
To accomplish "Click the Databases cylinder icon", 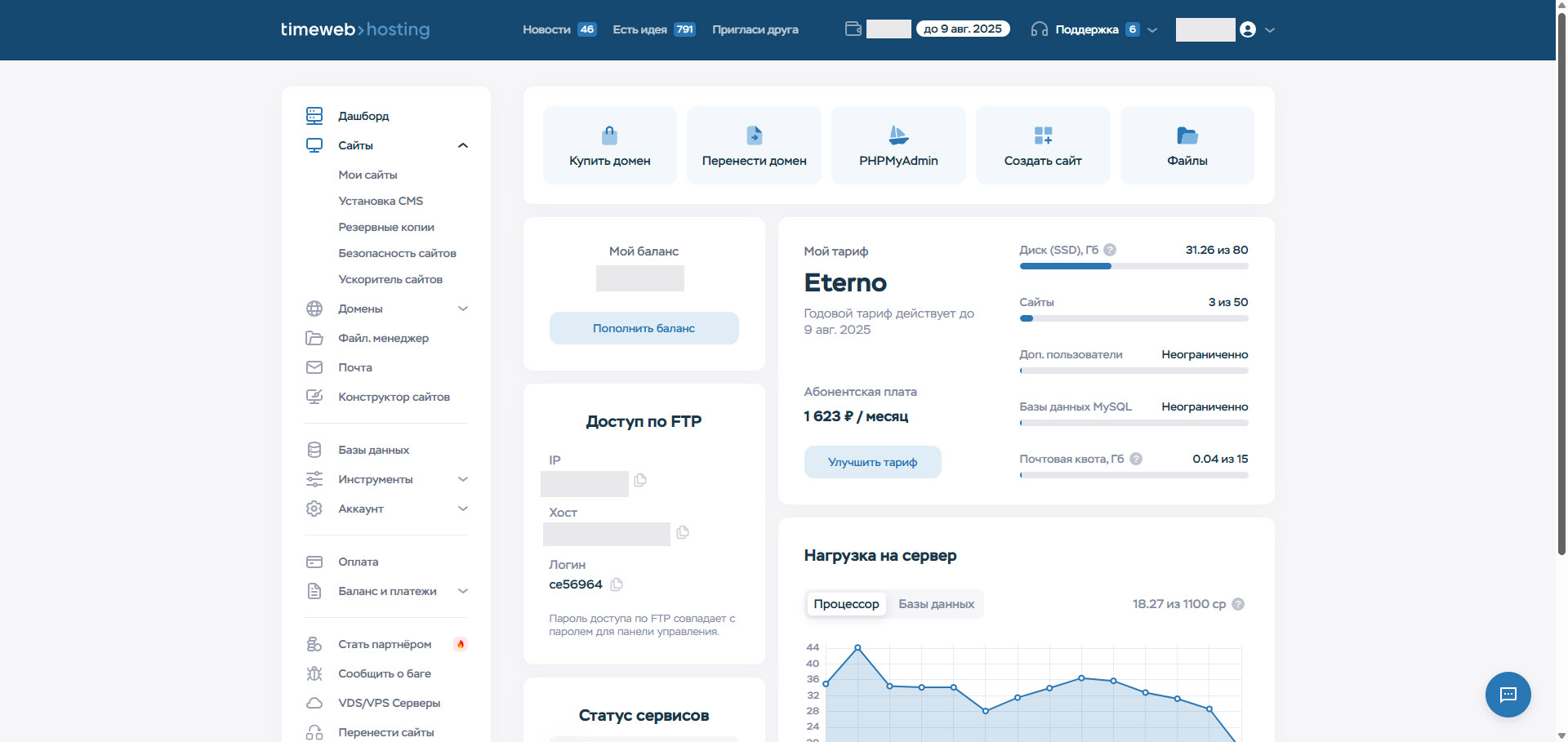I will (x=314, y=450).
